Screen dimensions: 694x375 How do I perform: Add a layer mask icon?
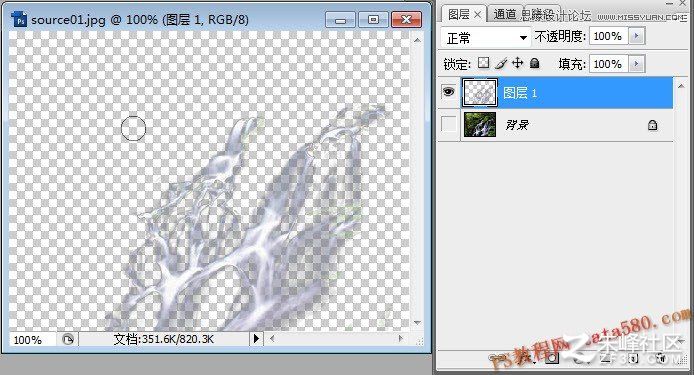point(552,358)
